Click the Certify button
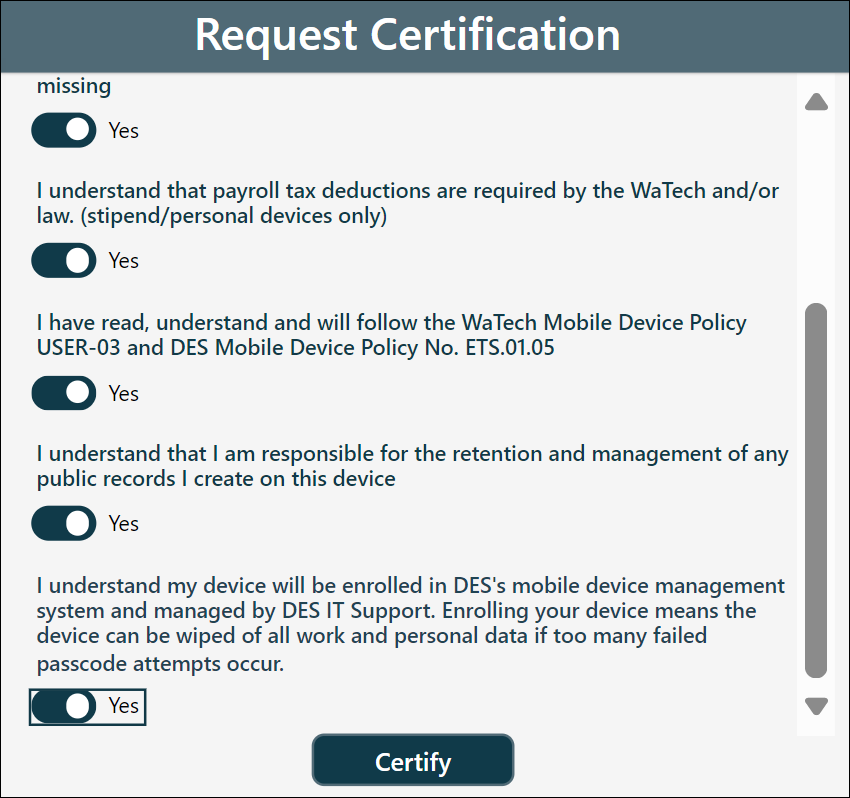This screenshot has height=798, width=850. tap(413, 760)
